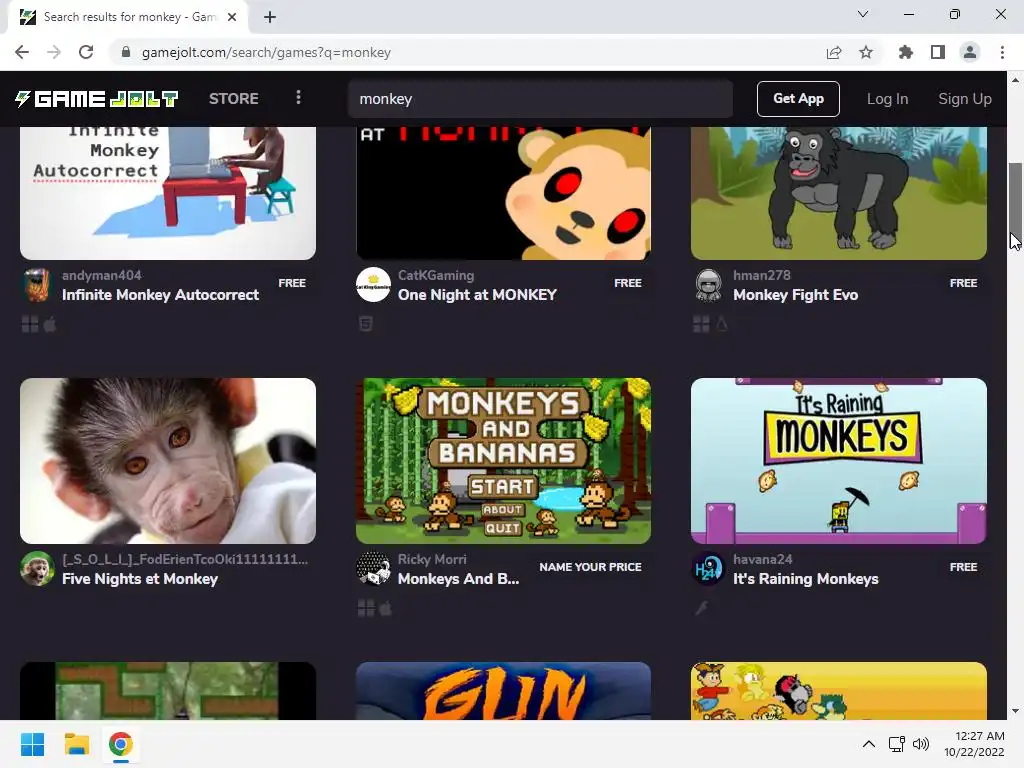This screenshot has width=1024, height=768.
Task: Click developer name havana24
Action: click(x=762, y=559)
